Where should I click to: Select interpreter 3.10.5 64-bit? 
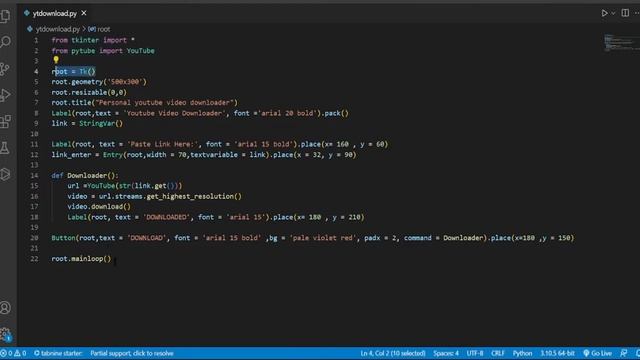[x=557, y=353]
